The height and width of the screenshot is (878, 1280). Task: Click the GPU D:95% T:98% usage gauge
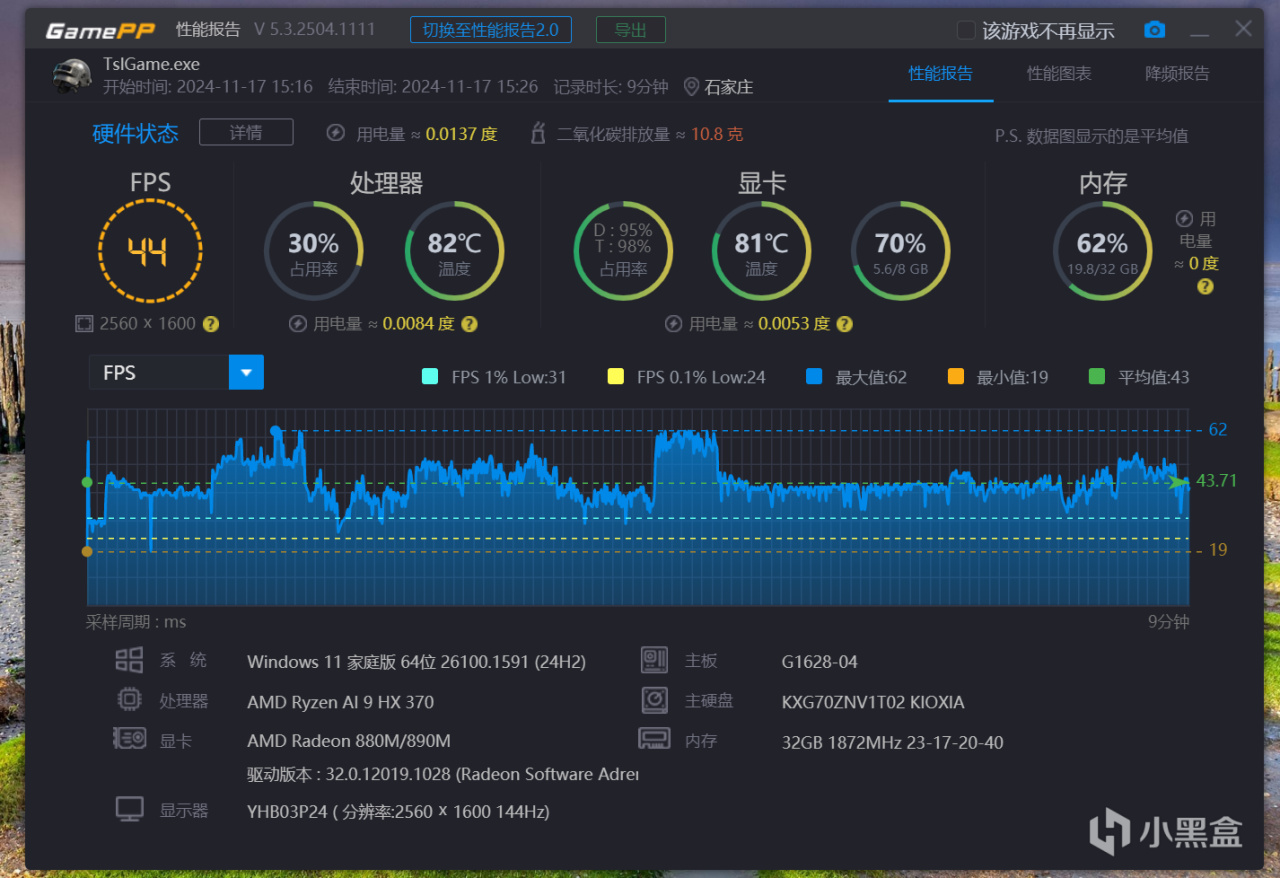pyautogui.click(x=623, y=251)
